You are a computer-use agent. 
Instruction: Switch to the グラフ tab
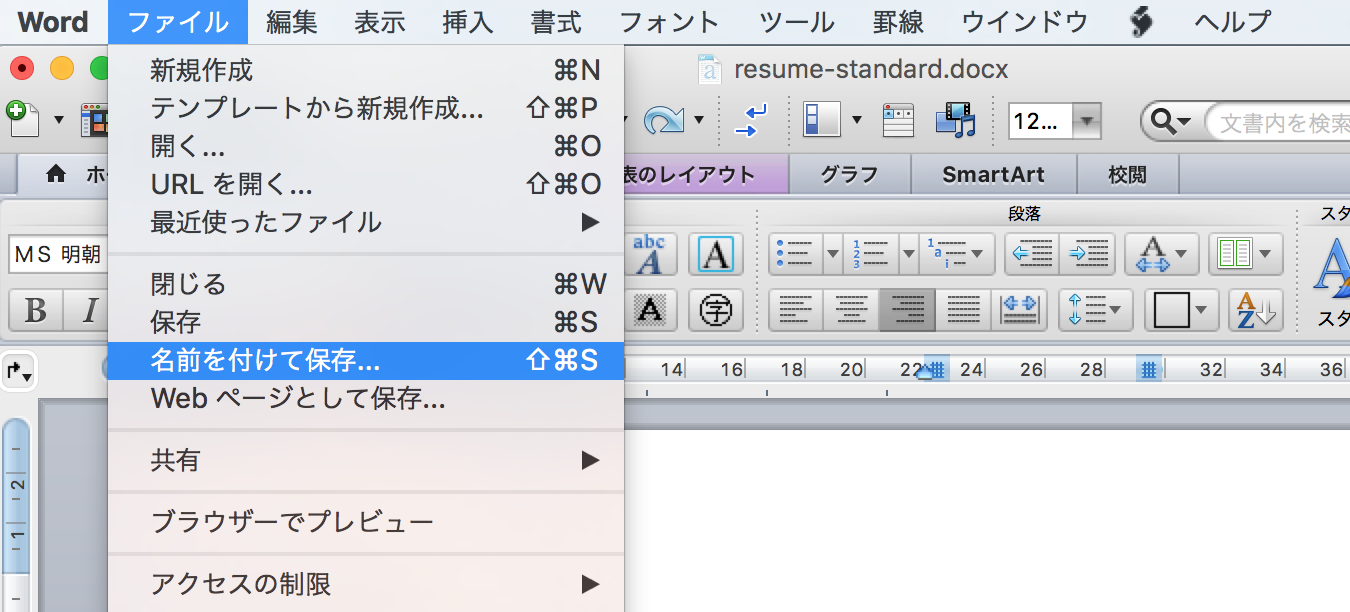click(849, 175)
